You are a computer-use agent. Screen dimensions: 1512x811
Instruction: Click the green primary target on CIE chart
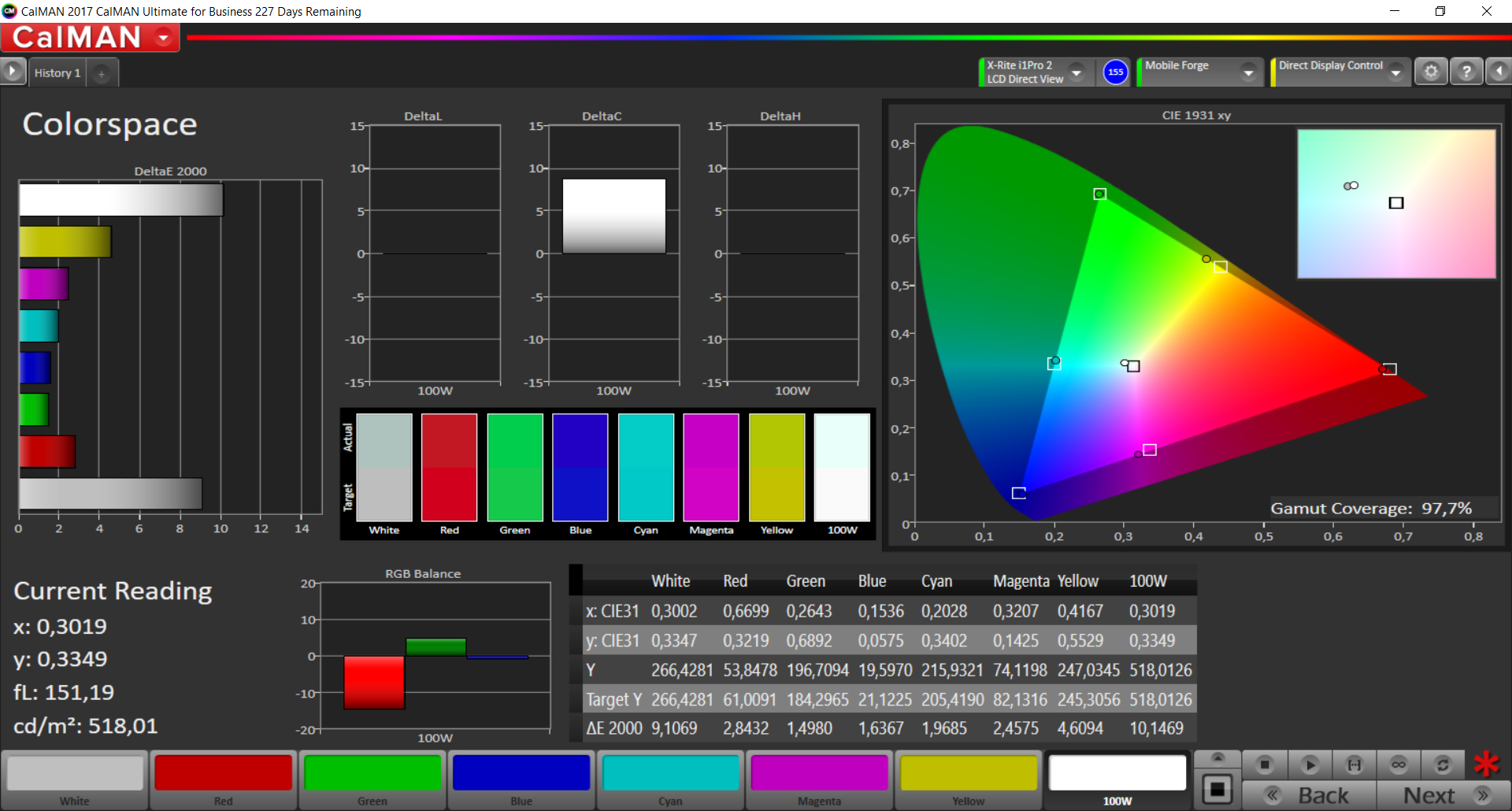point(1100,194)
